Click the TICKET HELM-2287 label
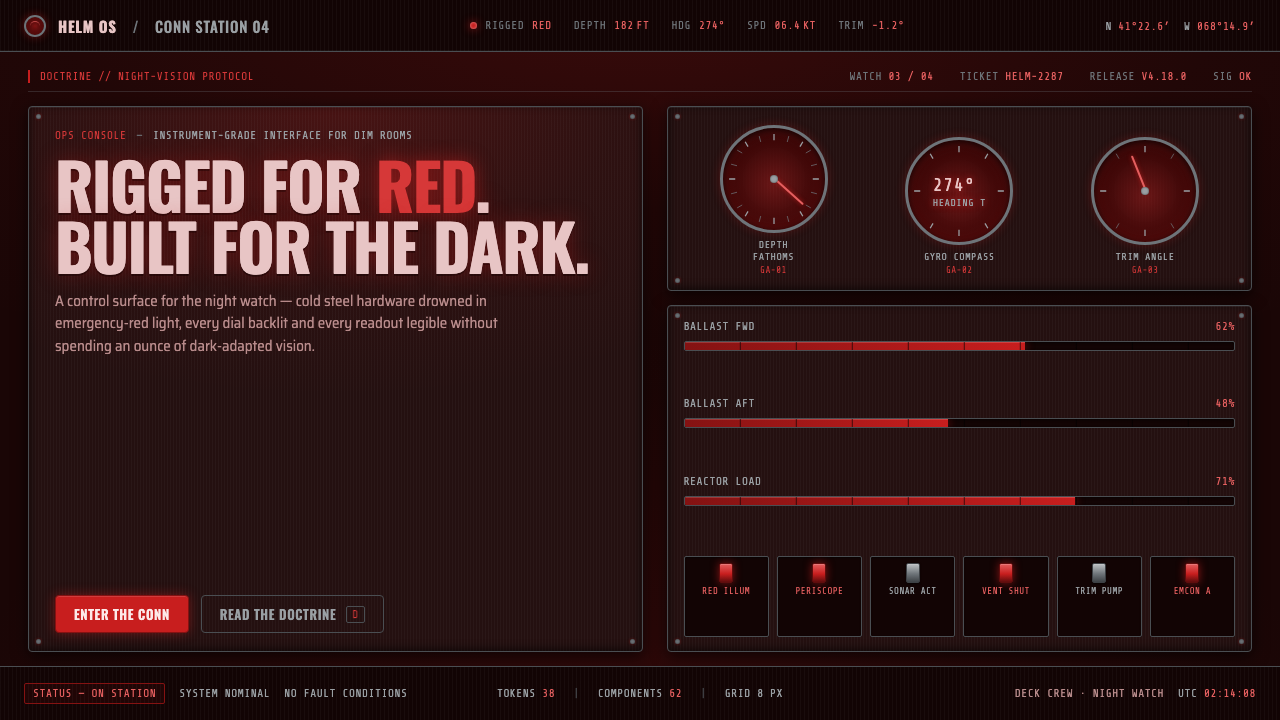 point(1012,76)
